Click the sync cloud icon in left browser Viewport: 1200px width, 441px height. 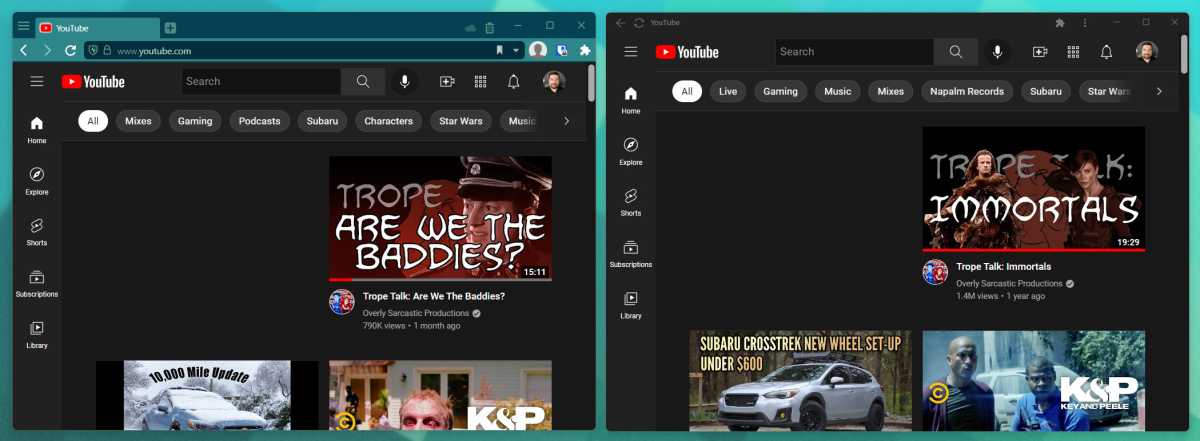[470, 27]
